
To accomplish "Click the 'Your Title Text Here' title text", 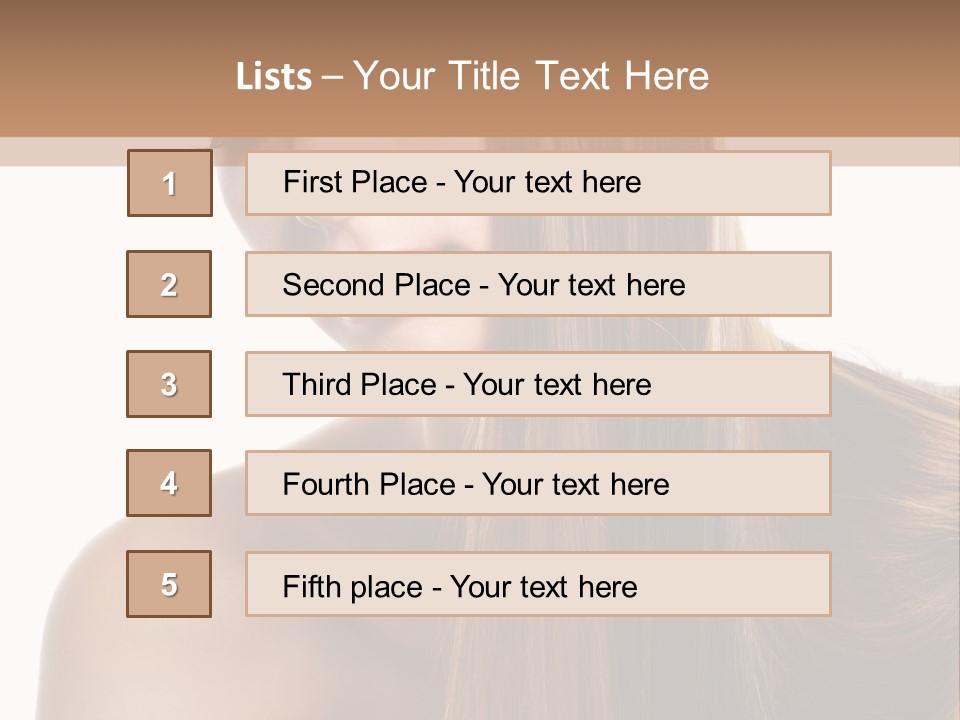I will tap(531, 77).
